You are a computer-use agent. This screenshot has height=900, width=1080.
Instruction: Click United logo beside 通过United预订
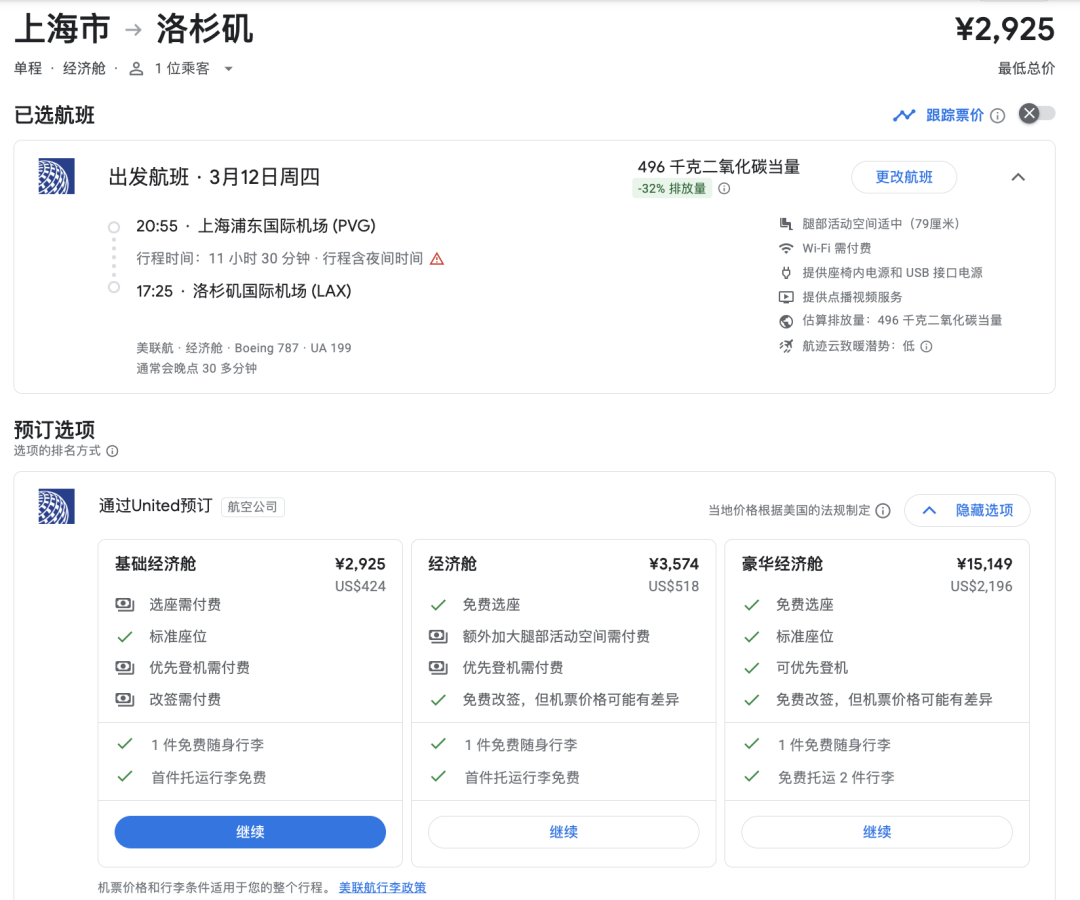56,506
